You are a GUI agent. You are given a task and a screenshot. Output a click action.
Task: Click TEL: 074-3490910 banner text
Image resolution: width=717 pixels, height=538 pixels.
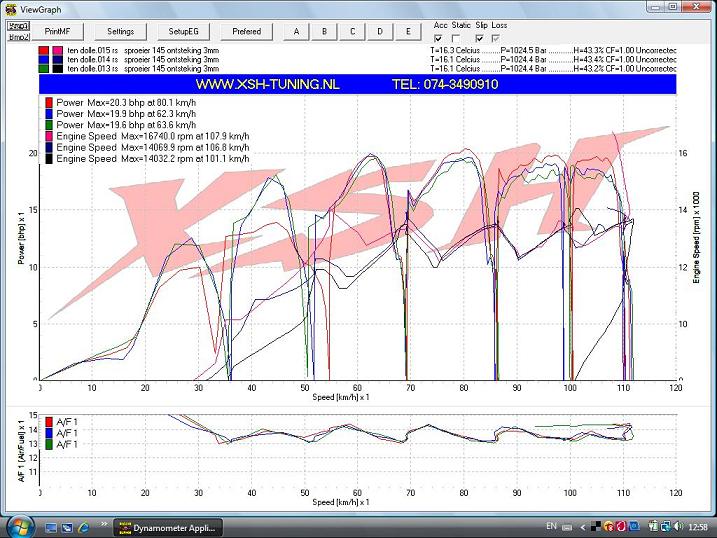tap(445, 84)
